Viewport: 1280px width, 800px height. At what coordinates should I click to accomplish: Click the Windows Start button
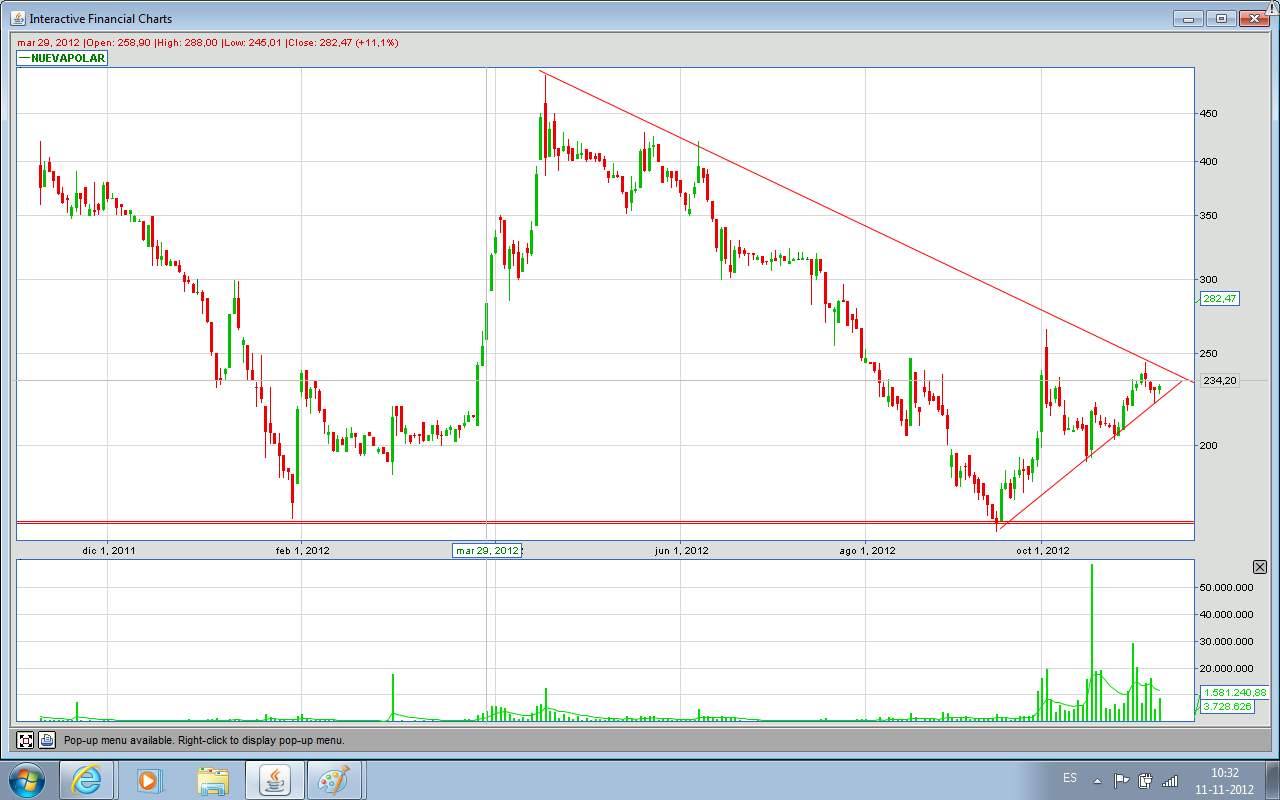[x=25, y=779]
